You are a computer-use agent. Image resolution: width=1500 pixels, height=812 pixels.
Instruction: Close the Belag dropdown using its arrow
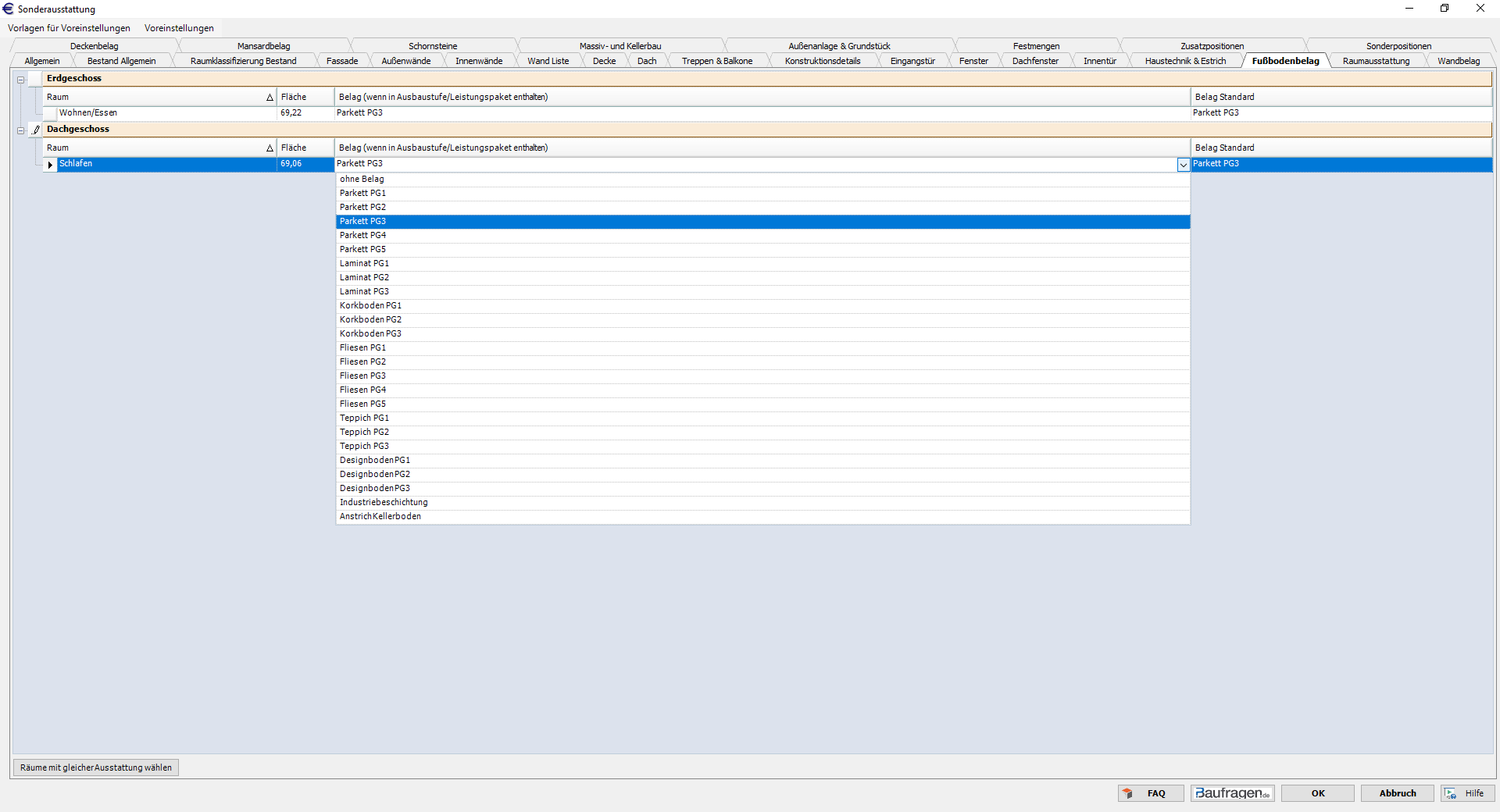[1183, 165]
